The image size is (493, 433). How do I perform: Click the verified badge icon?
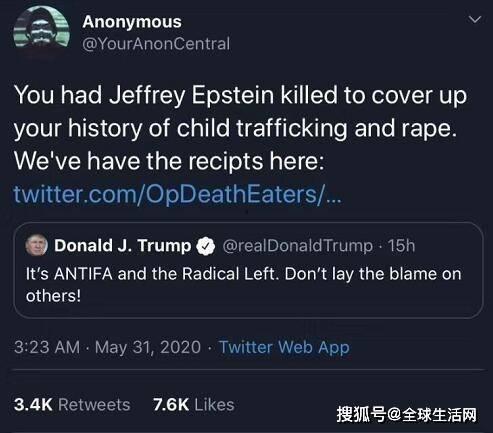click(x=206, y=246)
